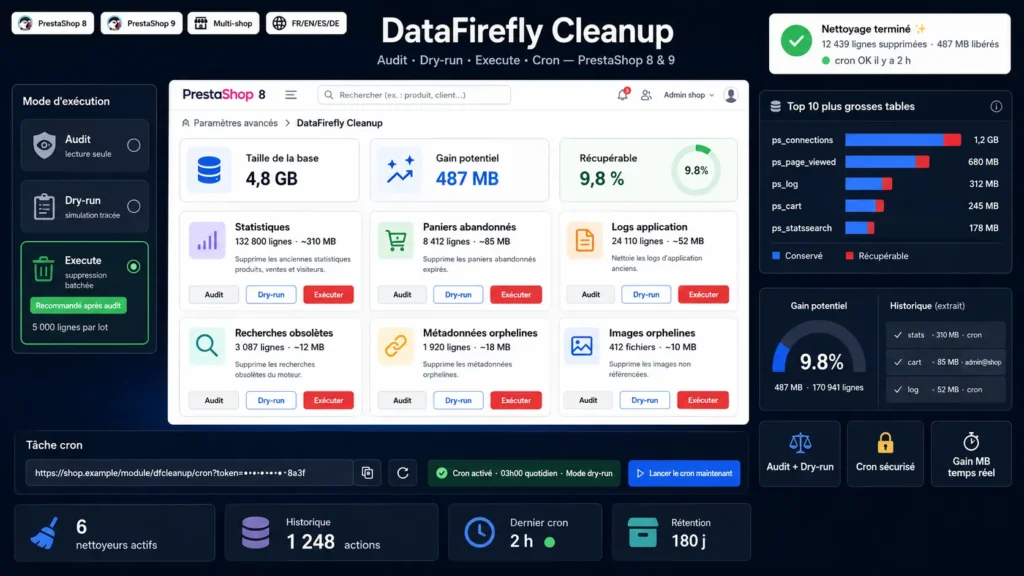Click Audit on the Métadonnées orphelines card
Screen dimensions: 1024x576
tap(402, 400)
